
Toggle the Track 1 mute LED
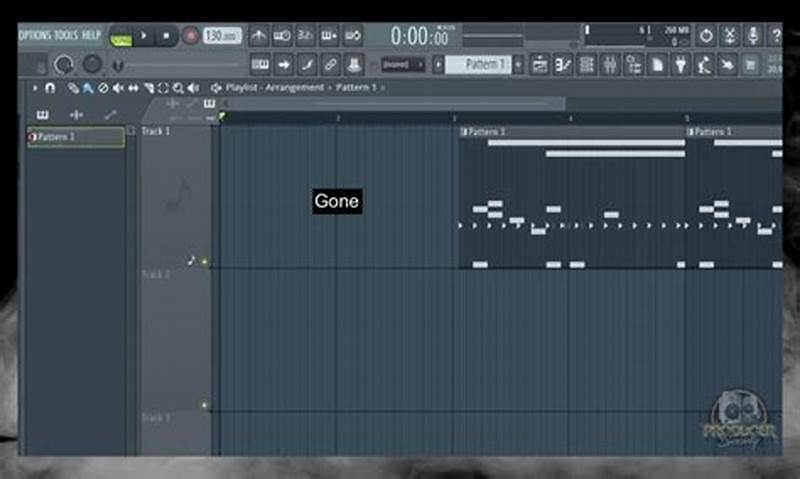(204, 262)
